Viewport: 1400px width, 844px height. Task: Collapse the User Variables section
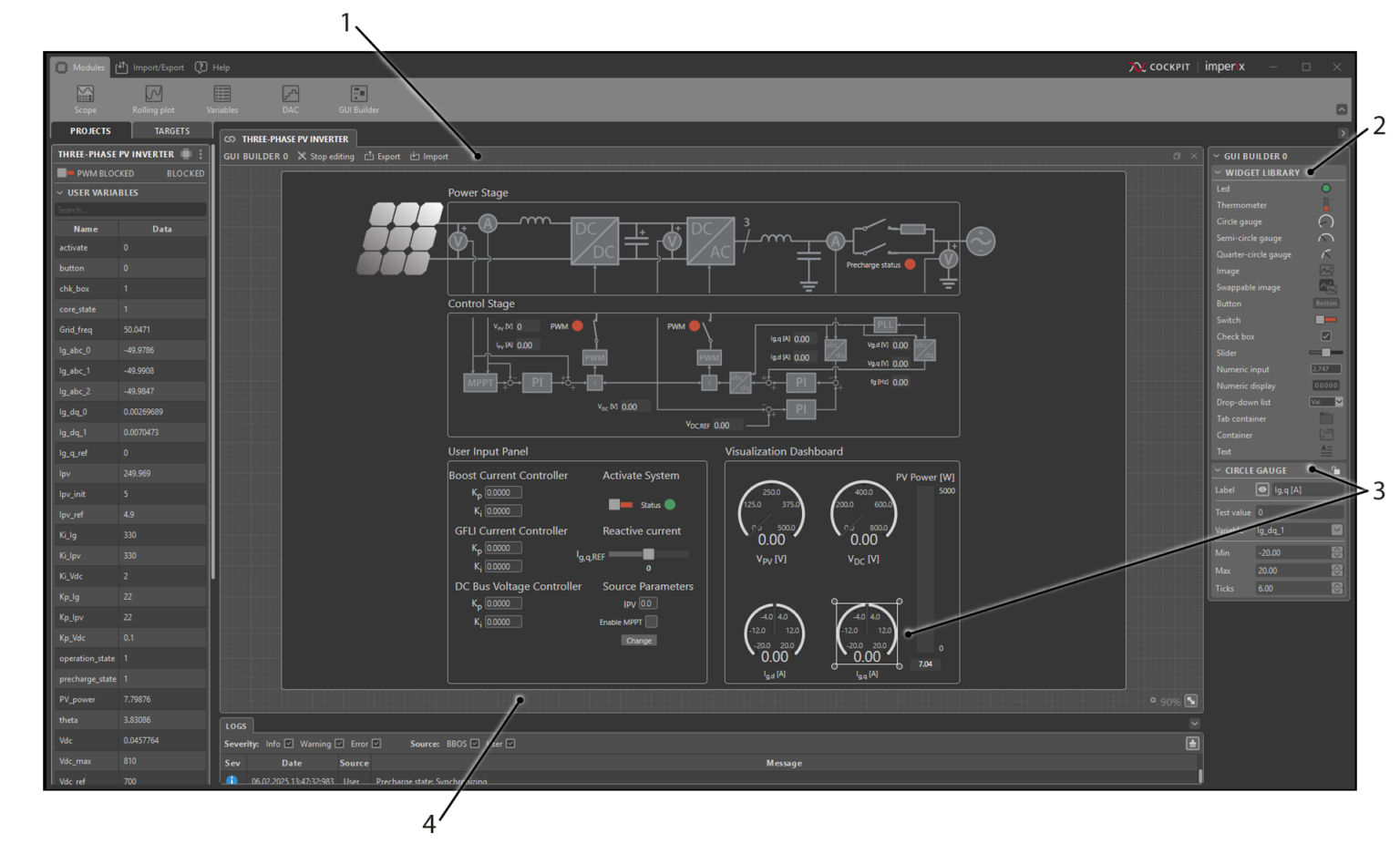(60, 192)
